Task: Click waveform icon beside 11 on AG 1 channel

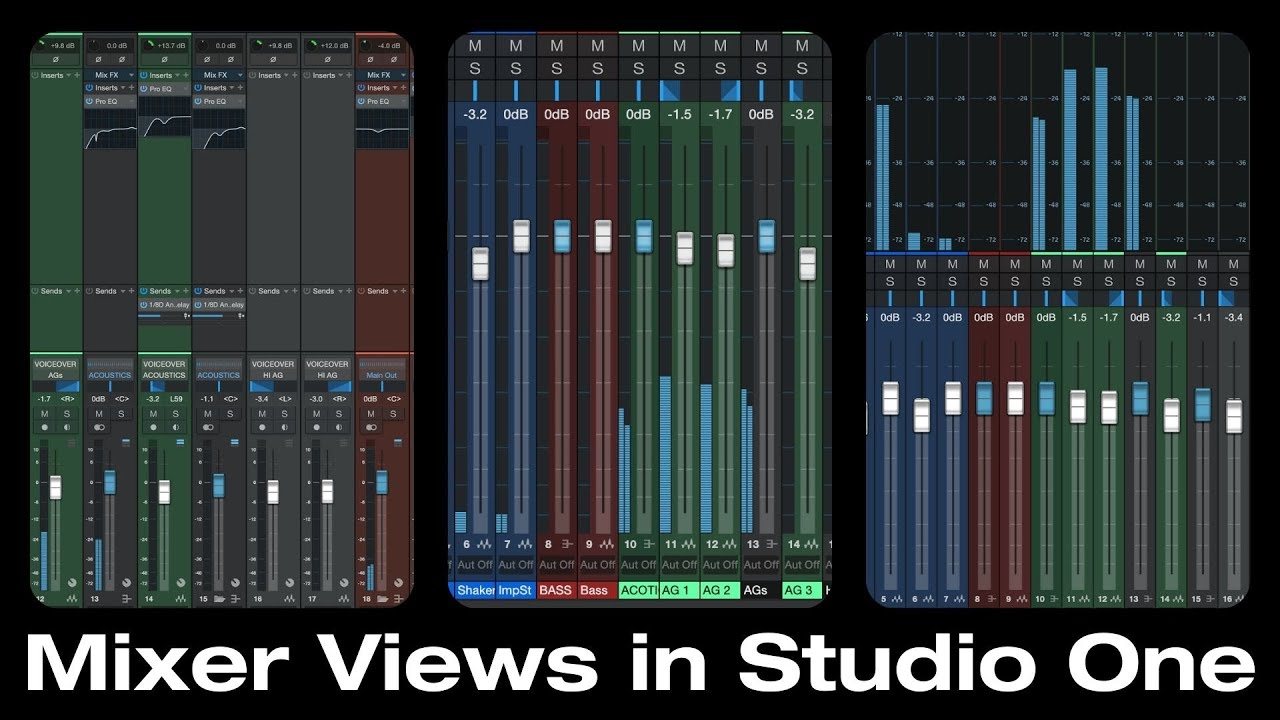Action: click(x=691, y=544)
